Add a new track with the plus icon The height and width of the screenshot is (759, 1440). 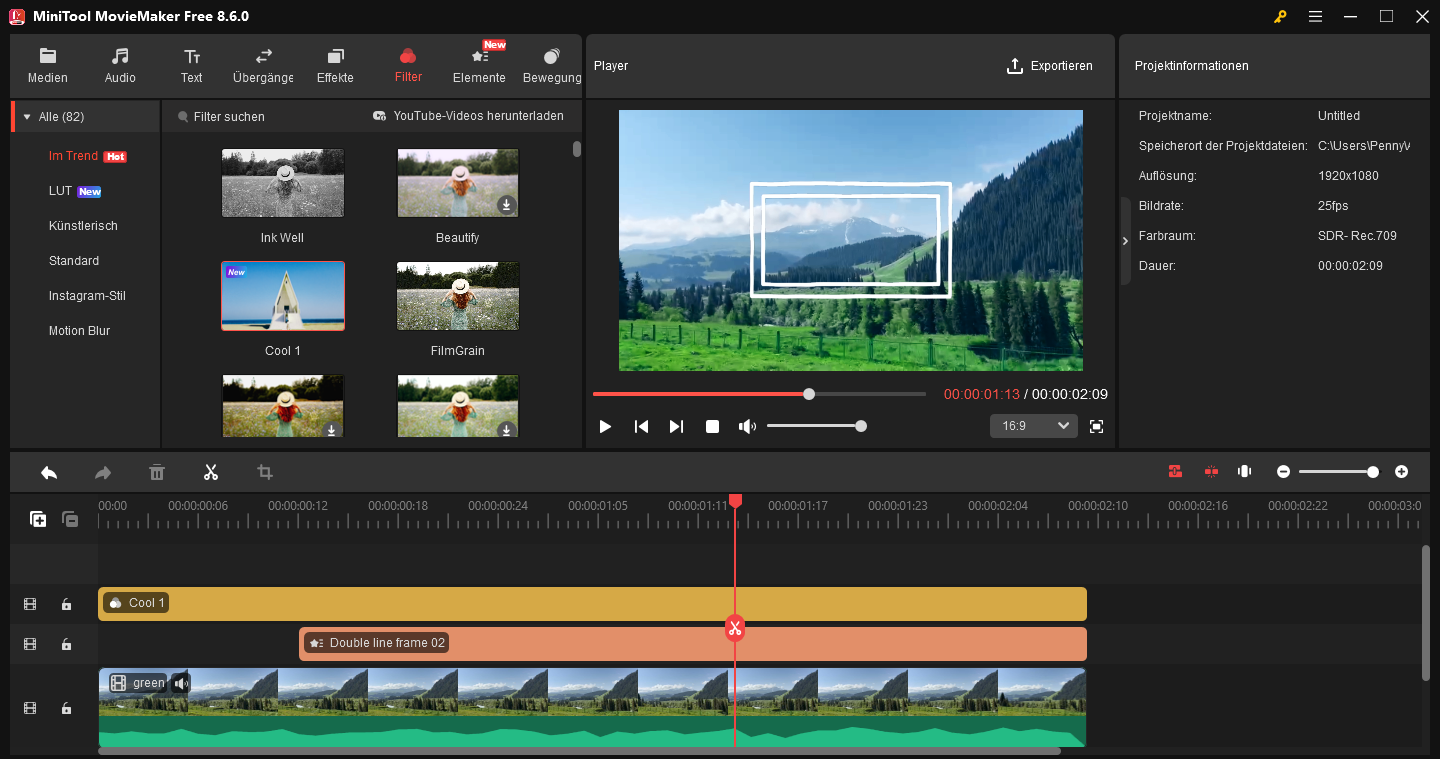coord(38,519)
